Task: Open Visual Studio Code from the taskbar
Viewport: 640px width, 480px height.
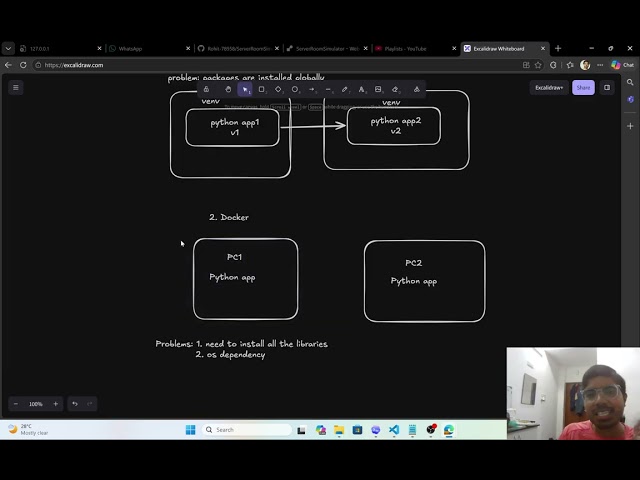Action: (394, 430)
